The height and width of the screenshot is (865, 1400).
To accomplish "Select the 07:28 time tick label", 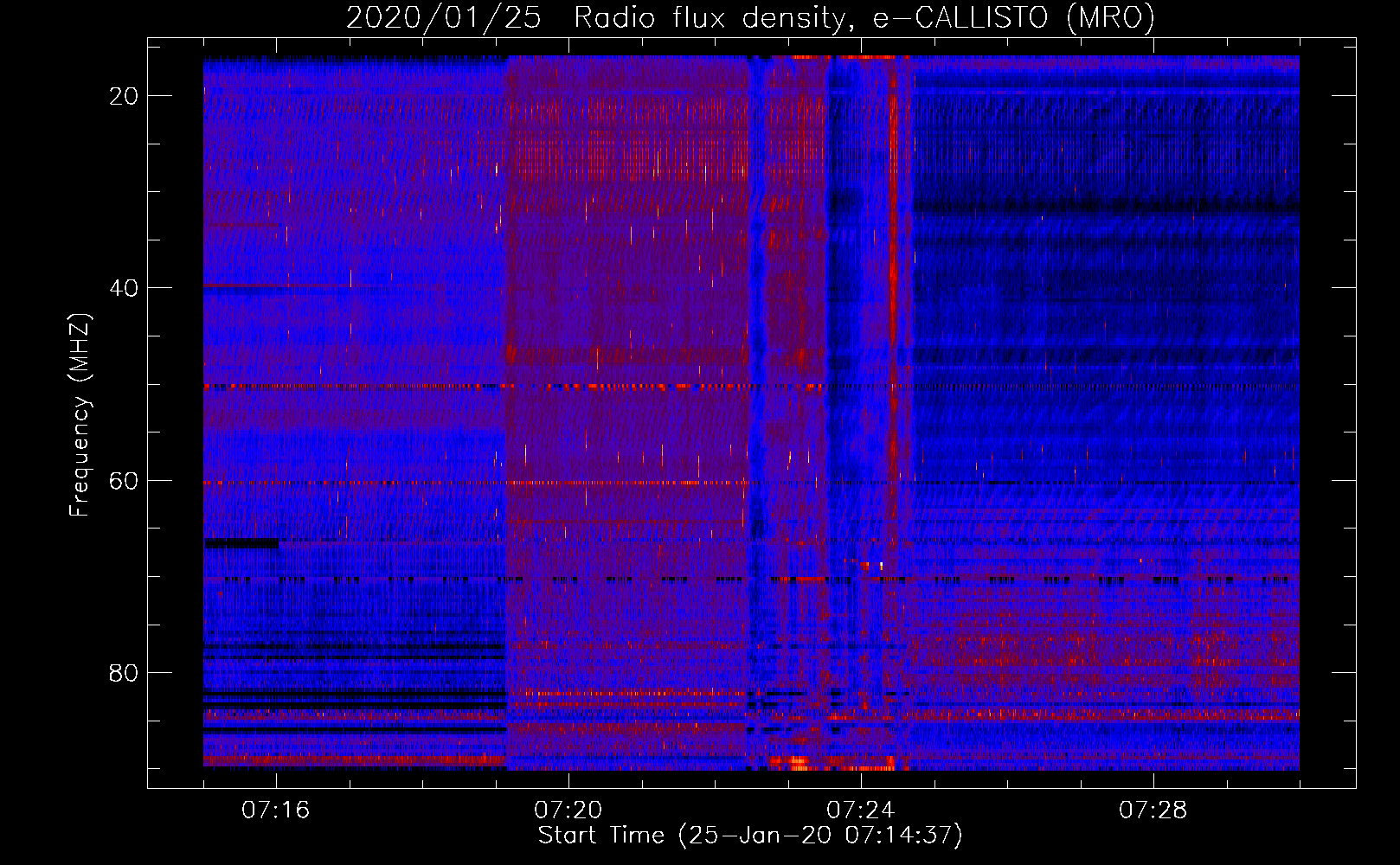I will [1153, 811].
